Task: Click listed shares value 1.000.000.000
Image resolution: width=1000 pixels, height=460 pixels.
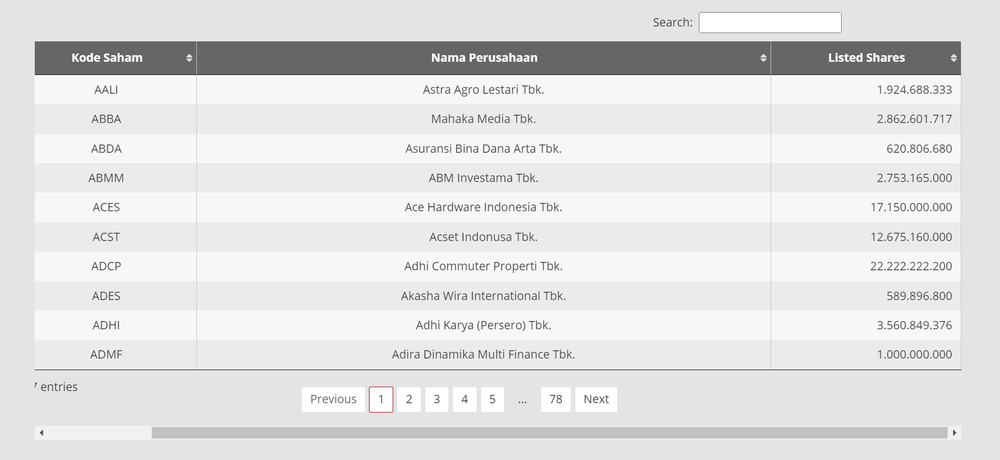Action: (914, 355)
